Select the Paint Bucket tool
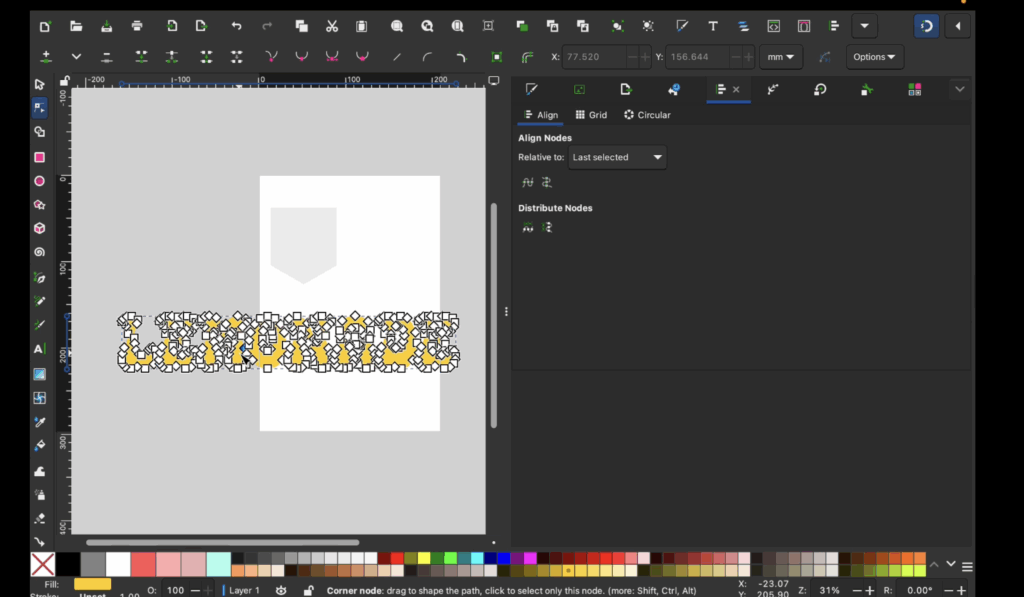The width and height of the screenshot is (1024, 597). tap(39, 446)
